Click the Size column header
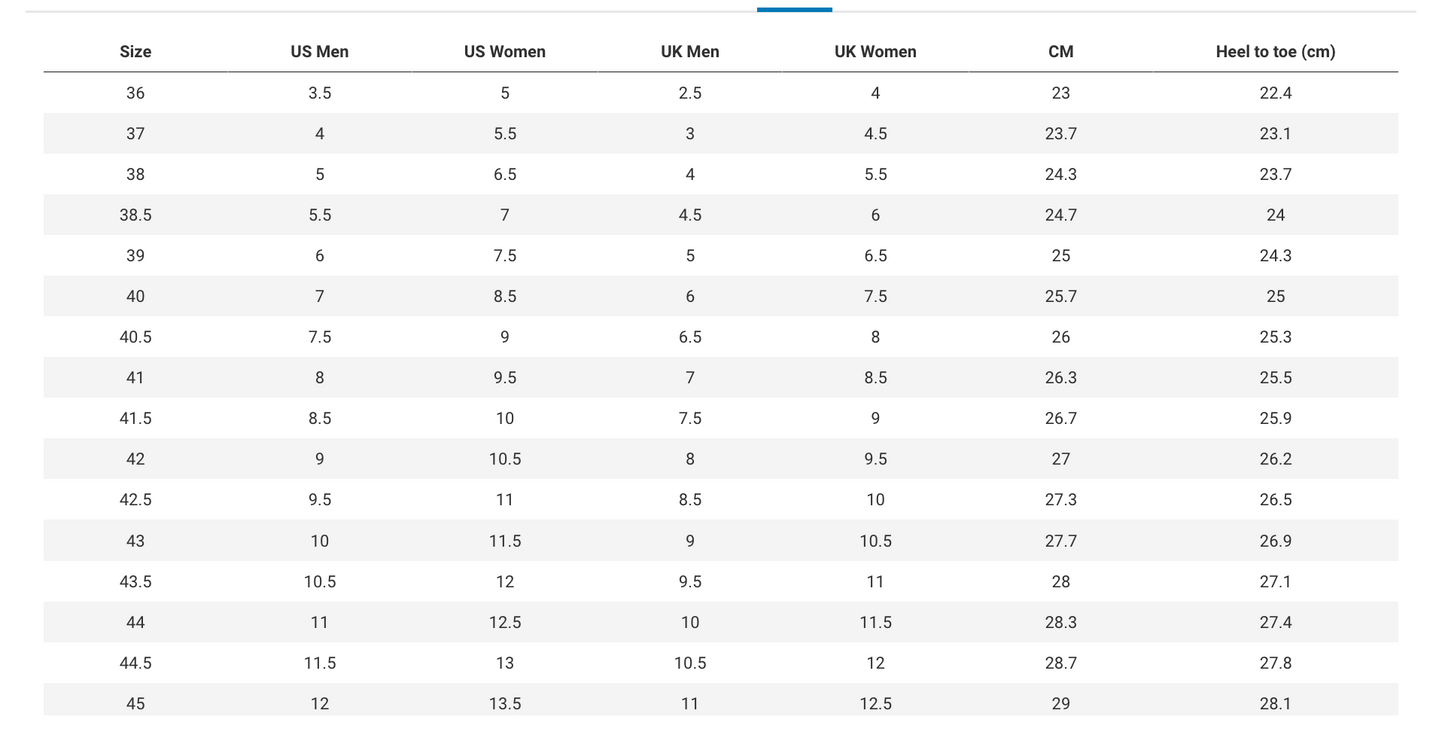Screen dimensions: 1445x750 (135, 52)
